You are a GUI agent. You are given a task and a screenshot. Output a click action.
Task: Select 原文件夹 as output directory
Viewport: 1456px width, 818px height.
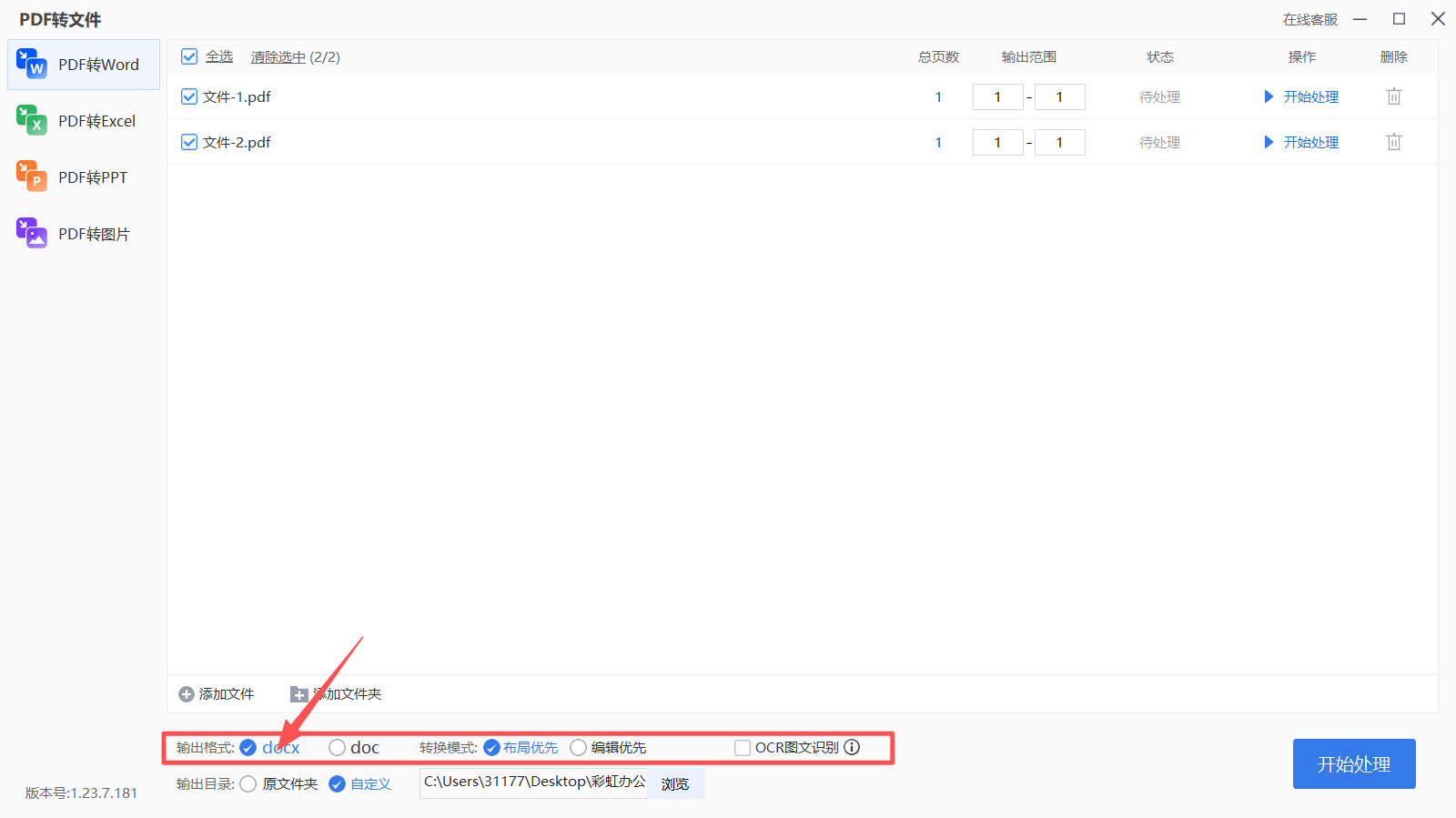point(248,784)
